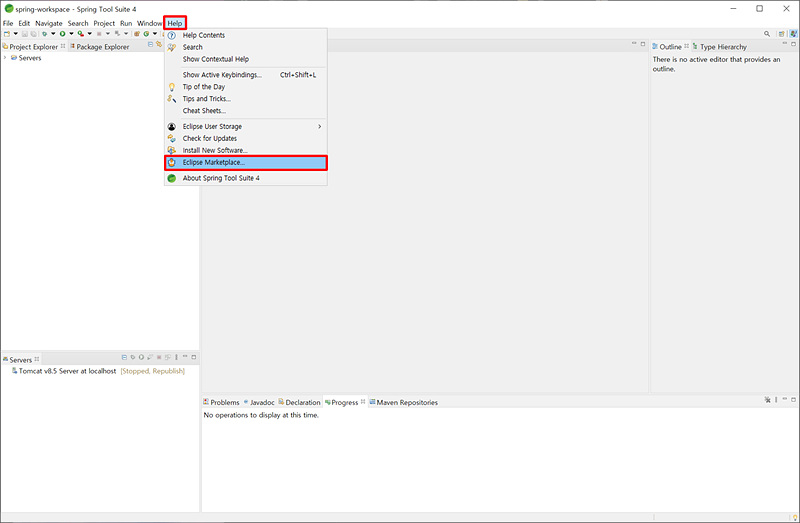800x523 pixels.
Task: Click the Debug bug icon in toolbar
Action: point(44,34)
